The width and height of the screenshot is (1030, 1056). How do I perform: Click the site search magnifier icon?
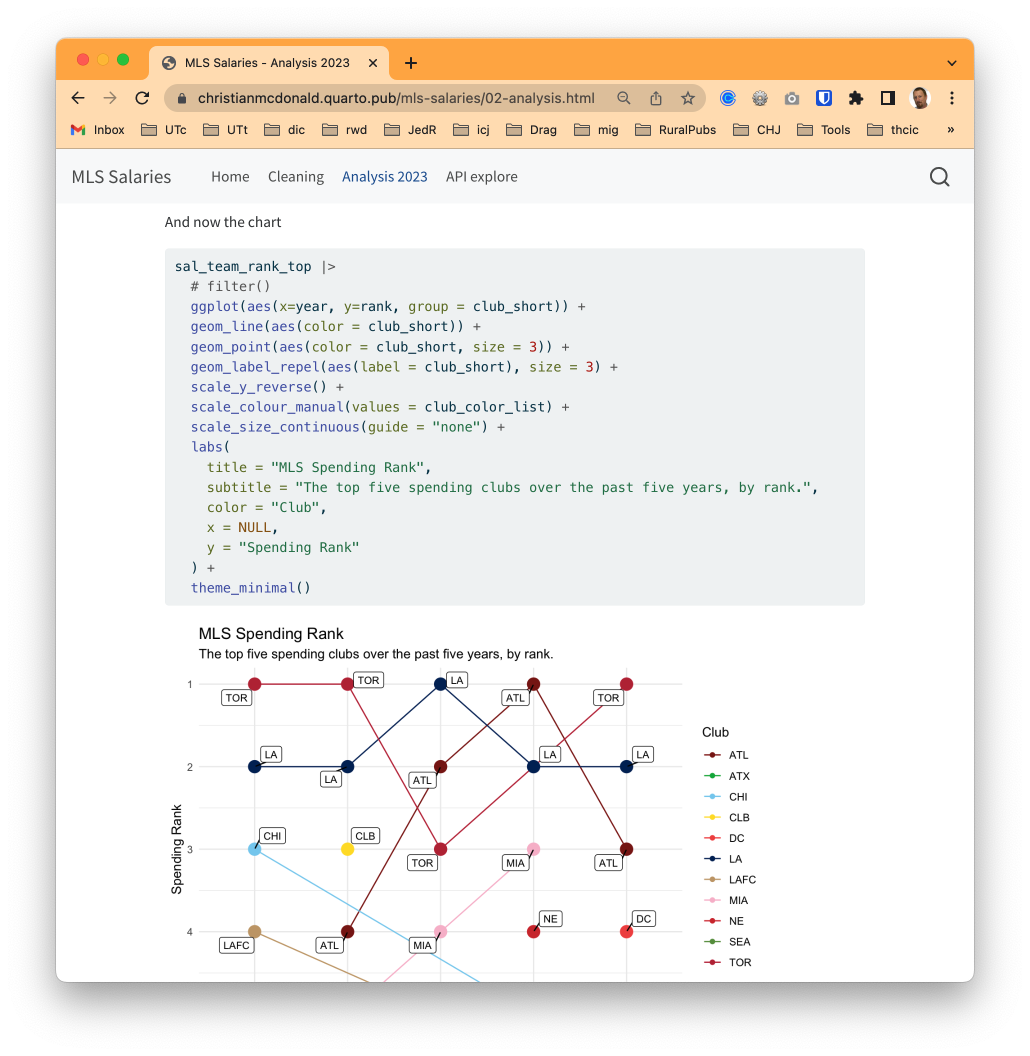[x=939, y=177]
